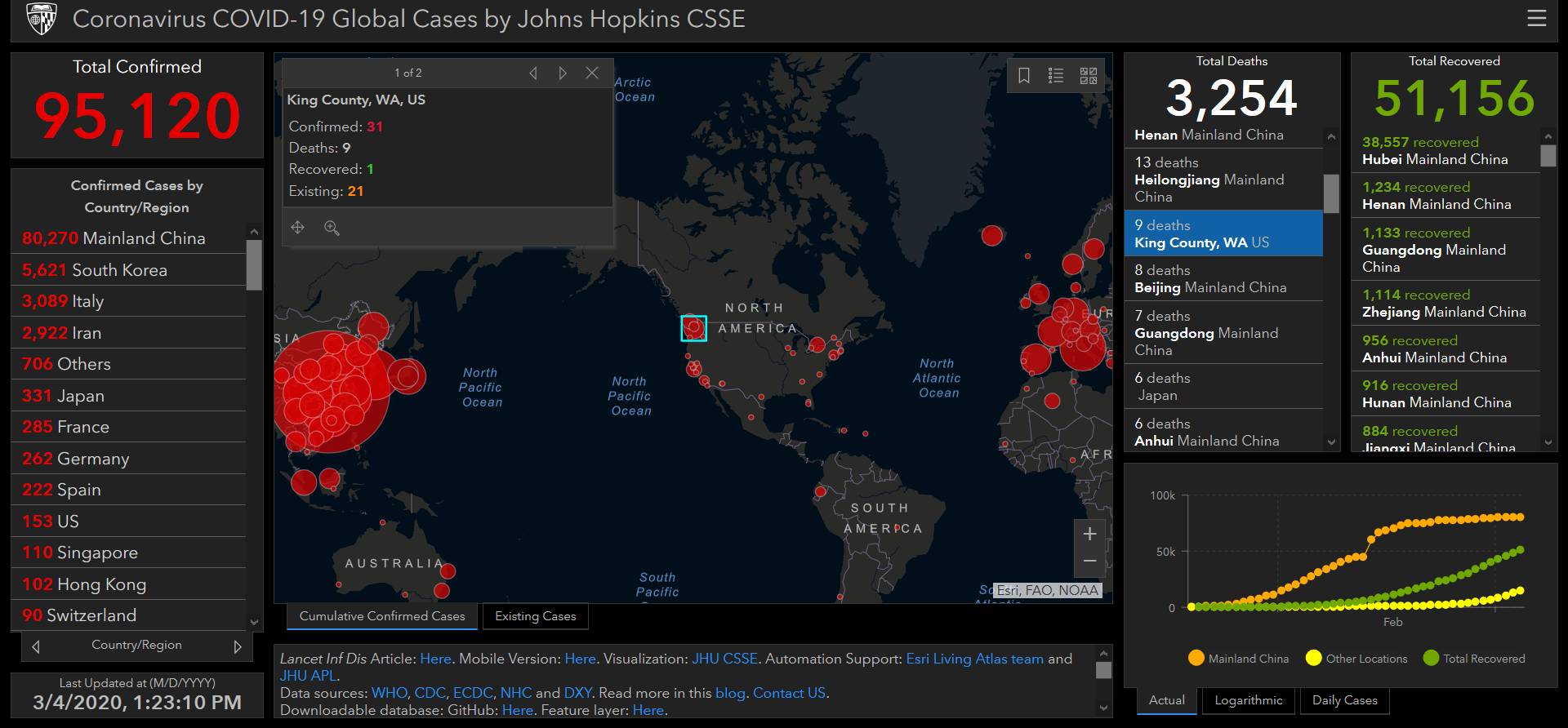Zoom to feature magnifier icon in popup
Screen dimensions: 1568x728
(332, 228)
